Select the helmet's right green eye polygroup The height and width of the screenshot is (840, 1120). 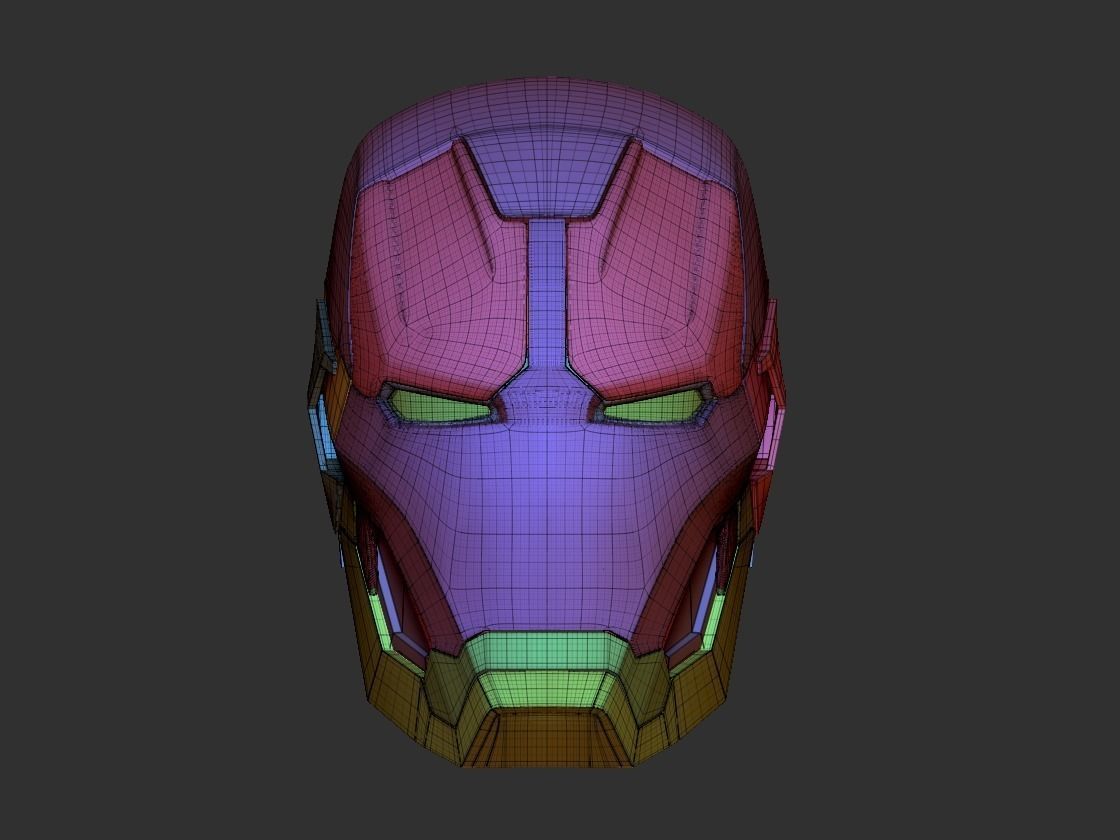(654, 406)
